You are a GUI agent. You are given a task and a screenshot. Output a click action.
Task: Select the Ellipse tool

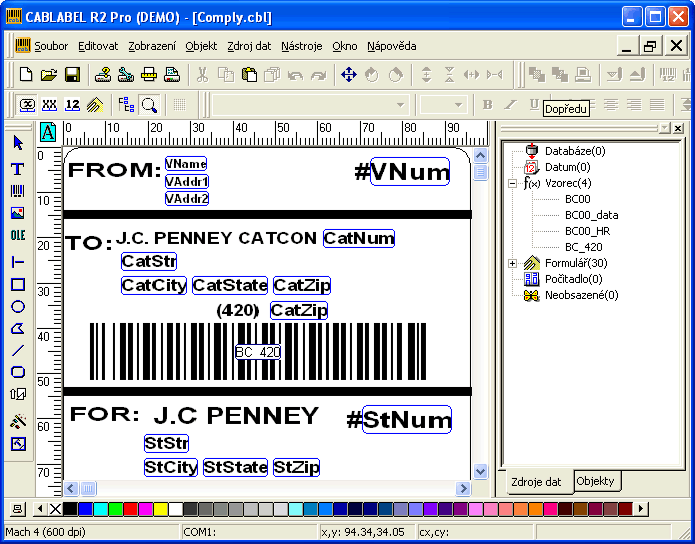point(18,306)
